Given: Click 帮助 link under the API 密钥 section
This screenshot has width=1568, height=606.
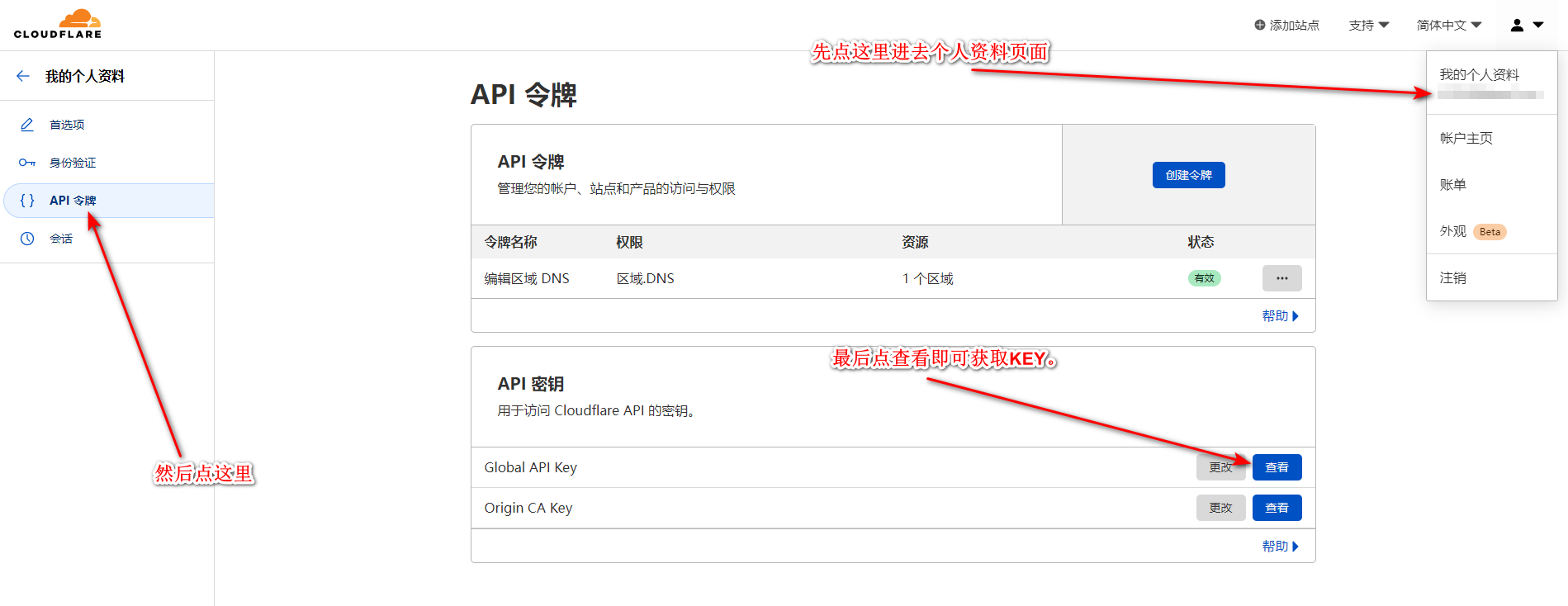Looking at the screenshot, I should [1280, 546].
